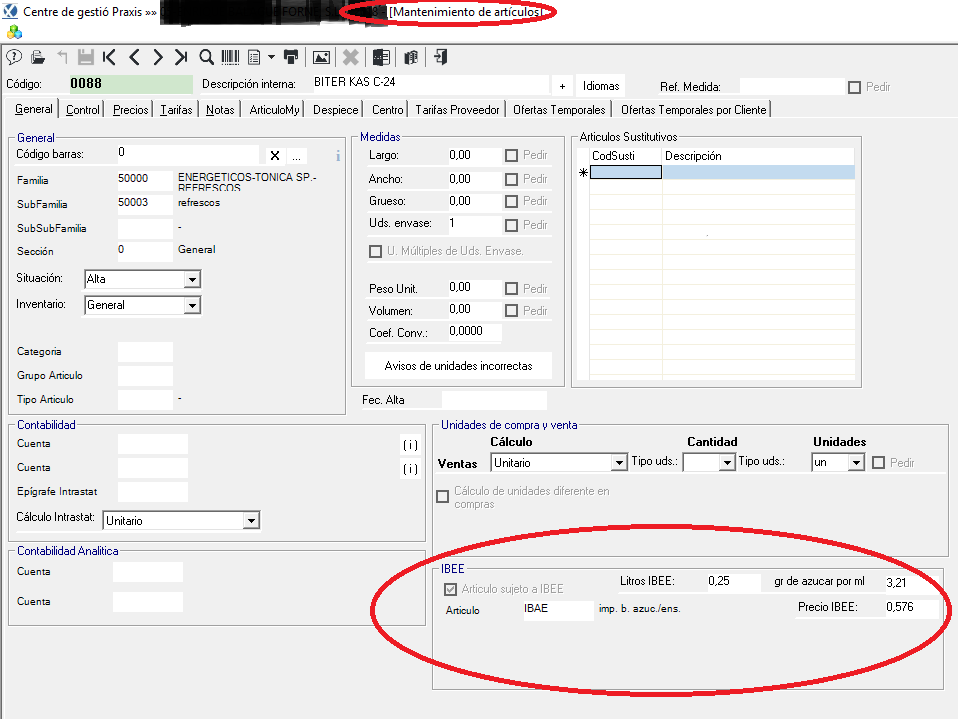Click the list report toolbar icon

point(254,57)
